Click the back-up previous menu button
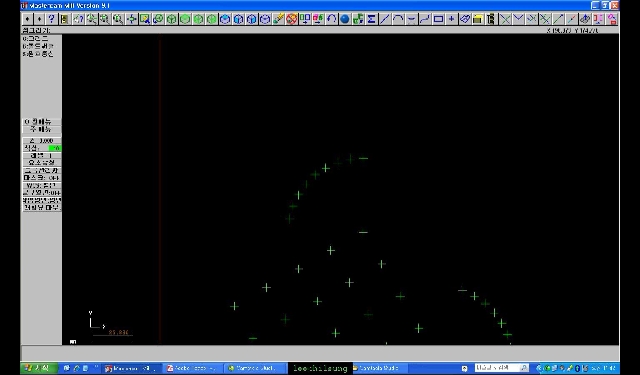The image size is (640, 375). (x=42, y=122)
